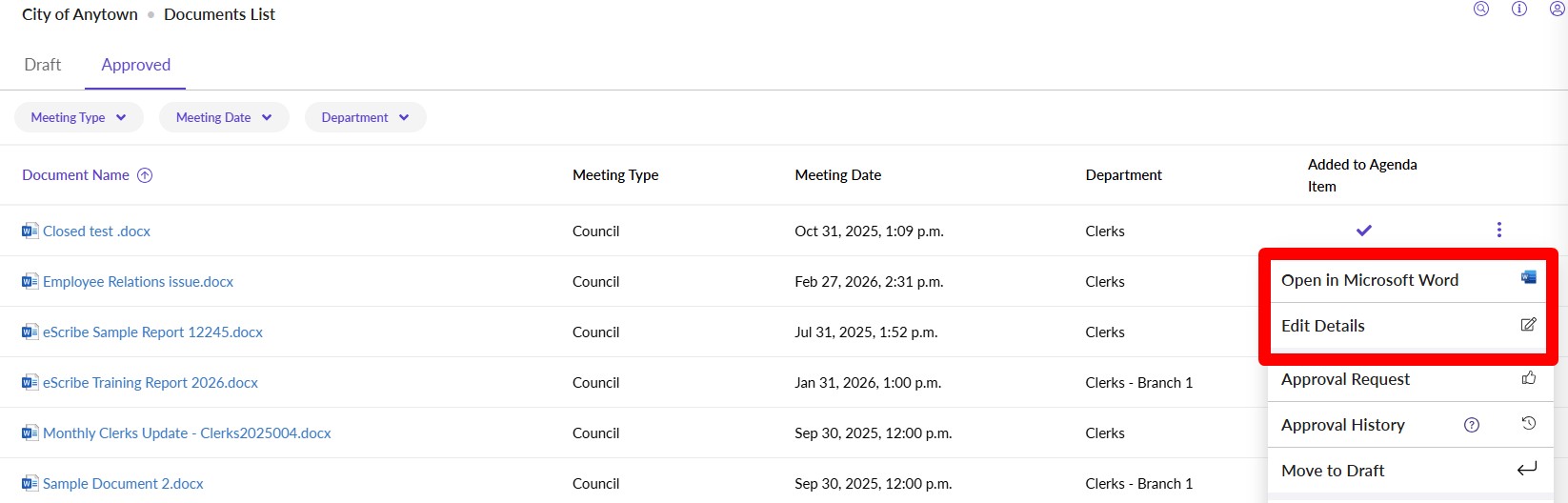Click the search icon in top header

click(1481, 9)
